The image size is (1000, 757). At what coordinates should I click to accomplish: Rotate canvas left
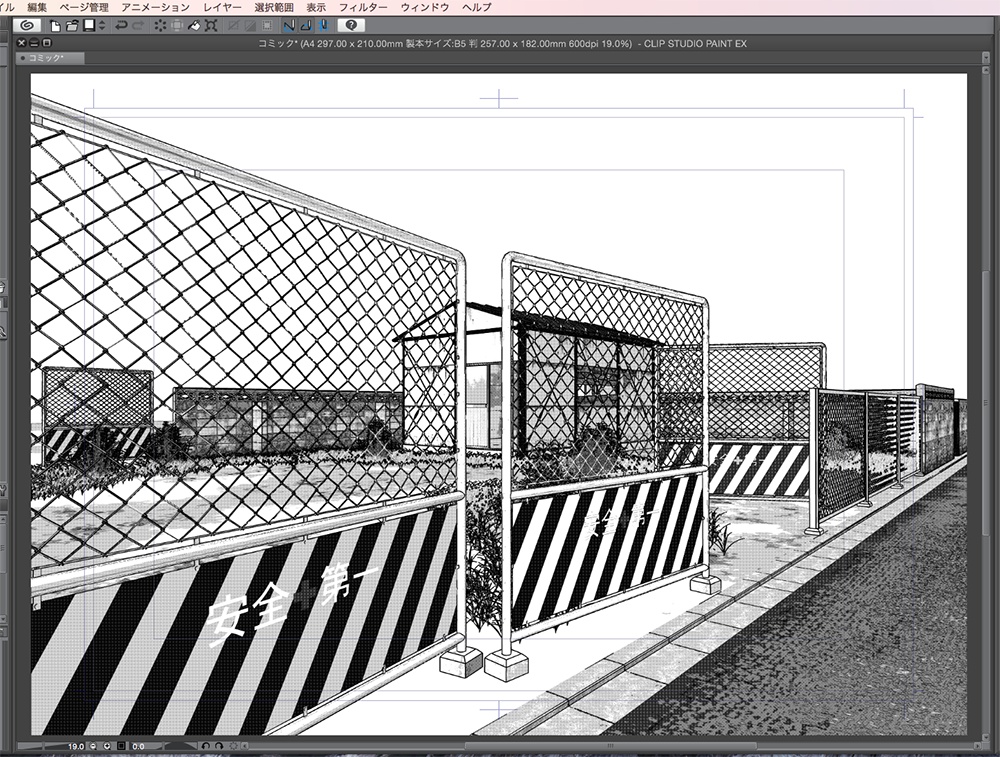point(205,746)
